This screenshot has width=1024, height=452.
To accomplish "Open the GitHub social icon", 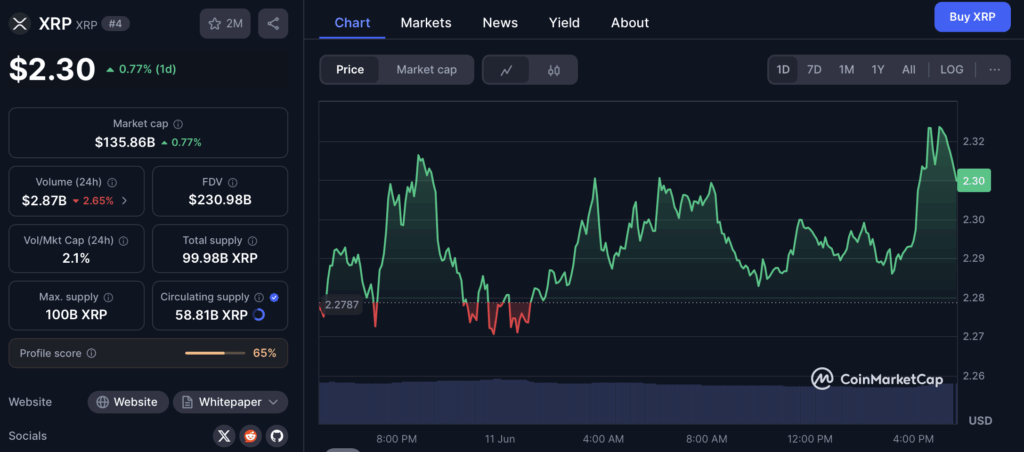I will pyautogui.click(x=277, y=436).
